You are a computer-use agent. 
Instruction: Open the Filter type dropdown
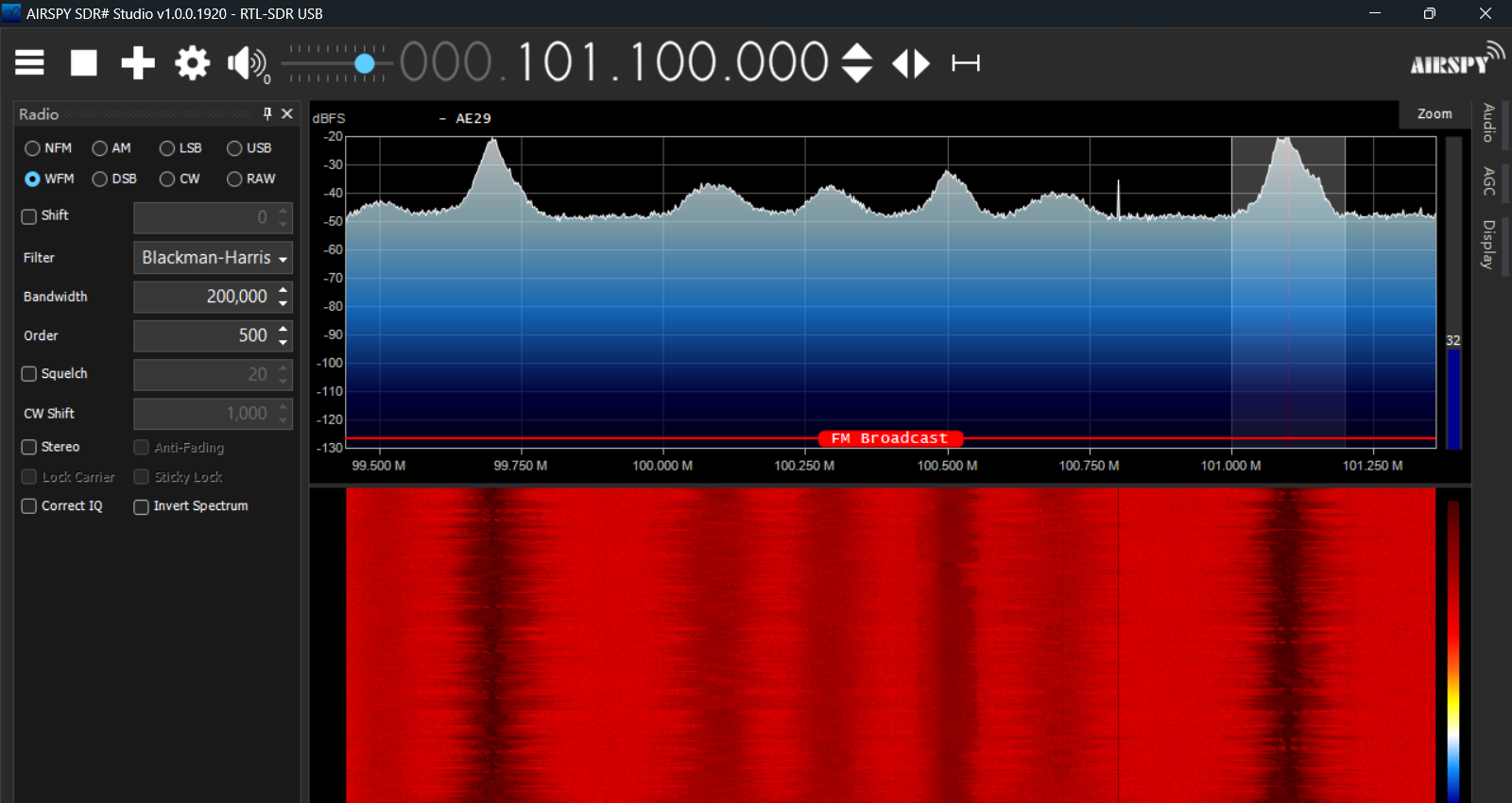[213, 258]
